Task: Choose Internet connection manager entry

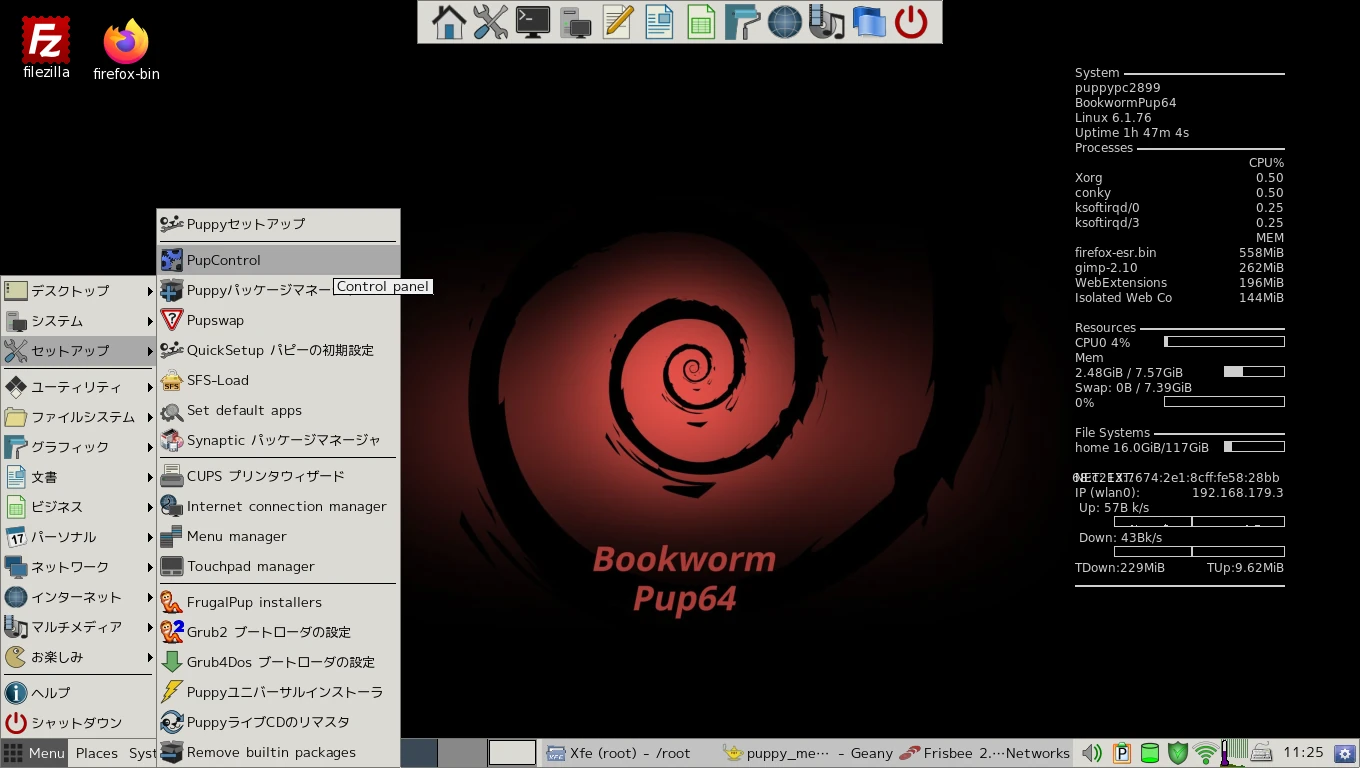Action: click(286, 506)
